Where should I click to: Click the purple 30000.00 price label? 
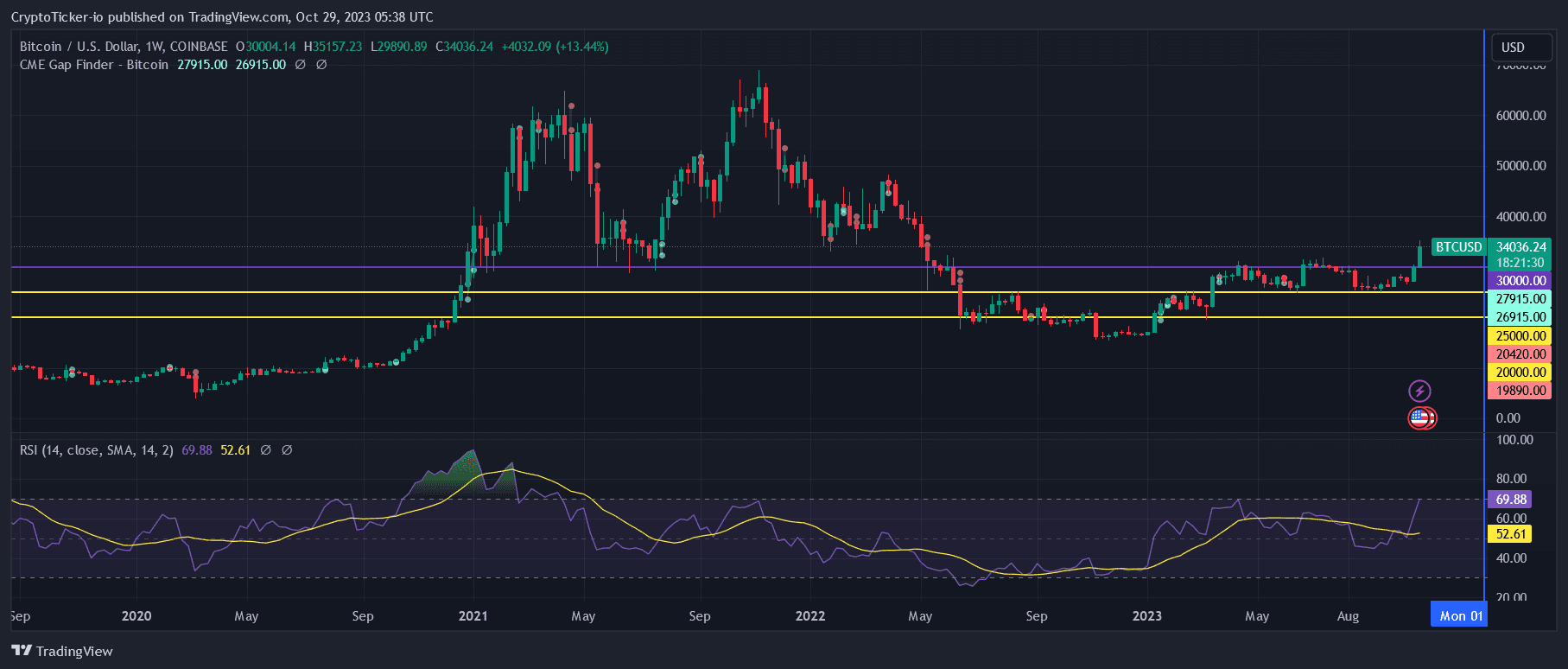pyautogui.click(x=1520, y=281)
